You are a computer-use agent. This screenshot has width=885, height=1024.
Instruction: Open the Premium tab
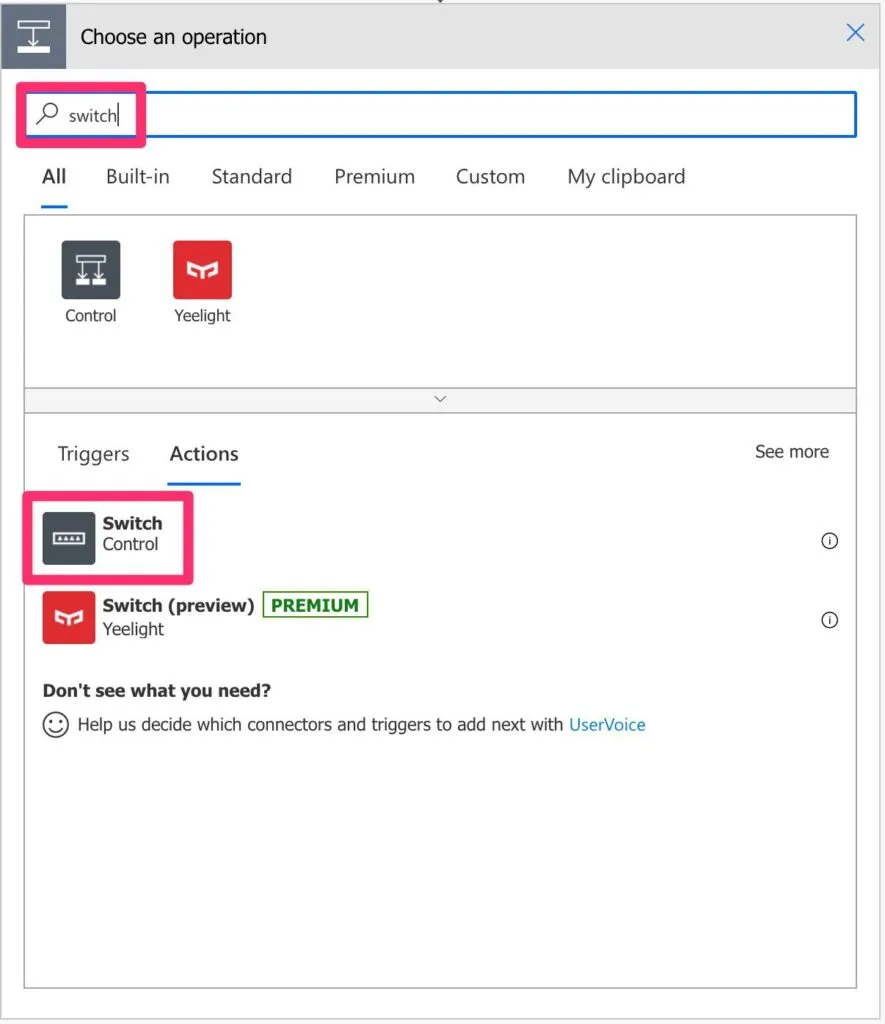tap(374, 177)
